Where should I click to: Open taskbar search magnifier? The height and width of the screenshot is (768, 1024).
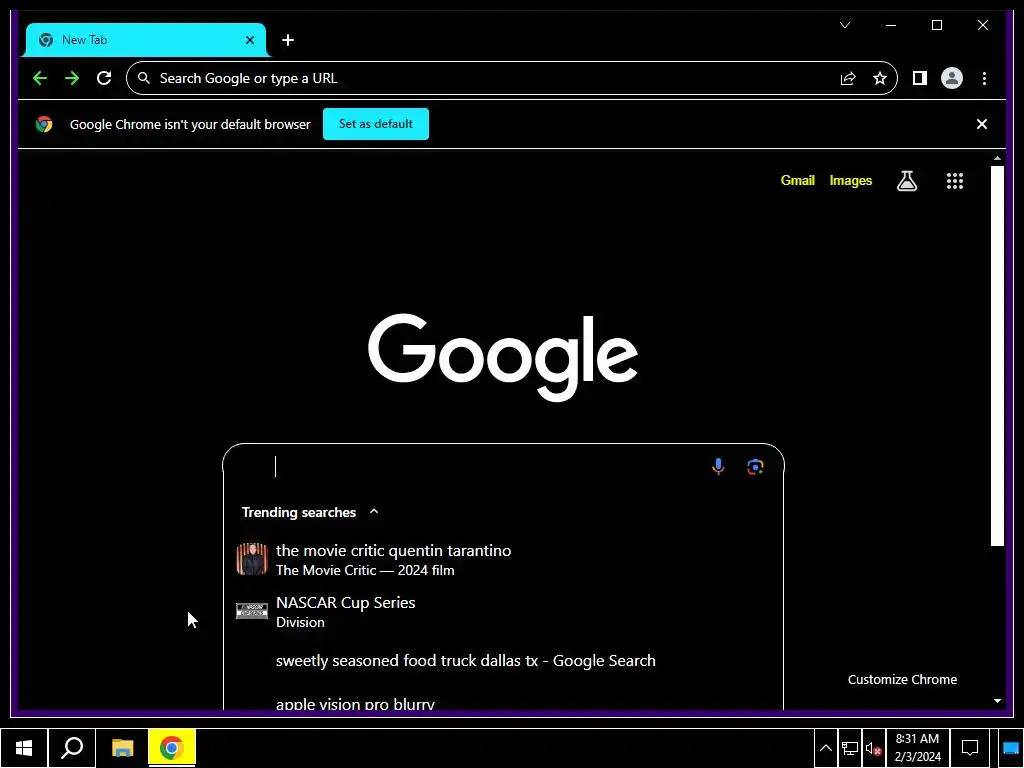point(72,748)
